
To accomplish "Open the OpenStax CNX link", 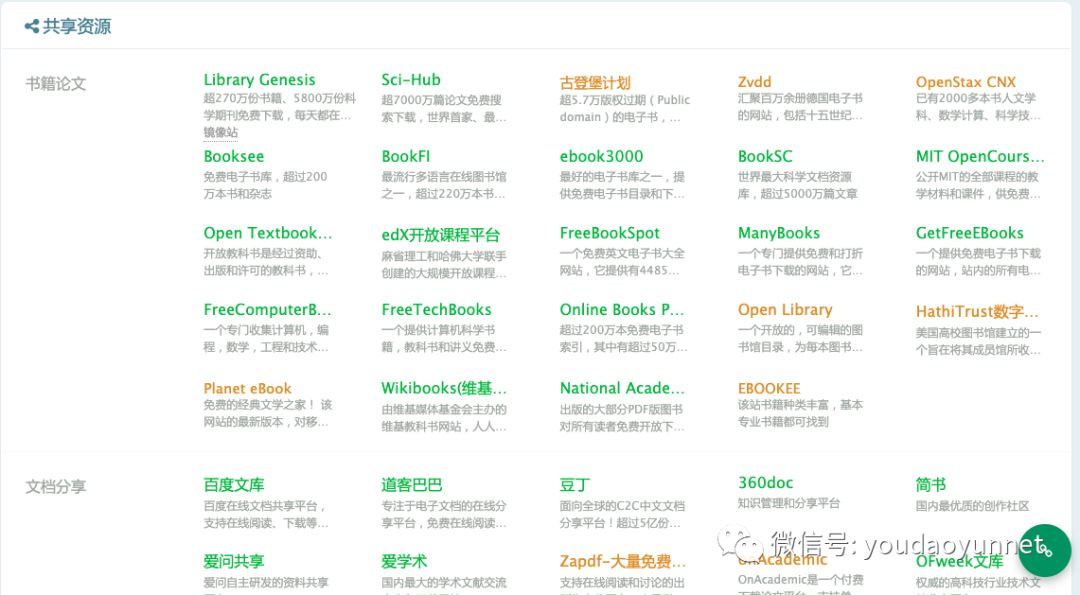I will click(965, 82).
